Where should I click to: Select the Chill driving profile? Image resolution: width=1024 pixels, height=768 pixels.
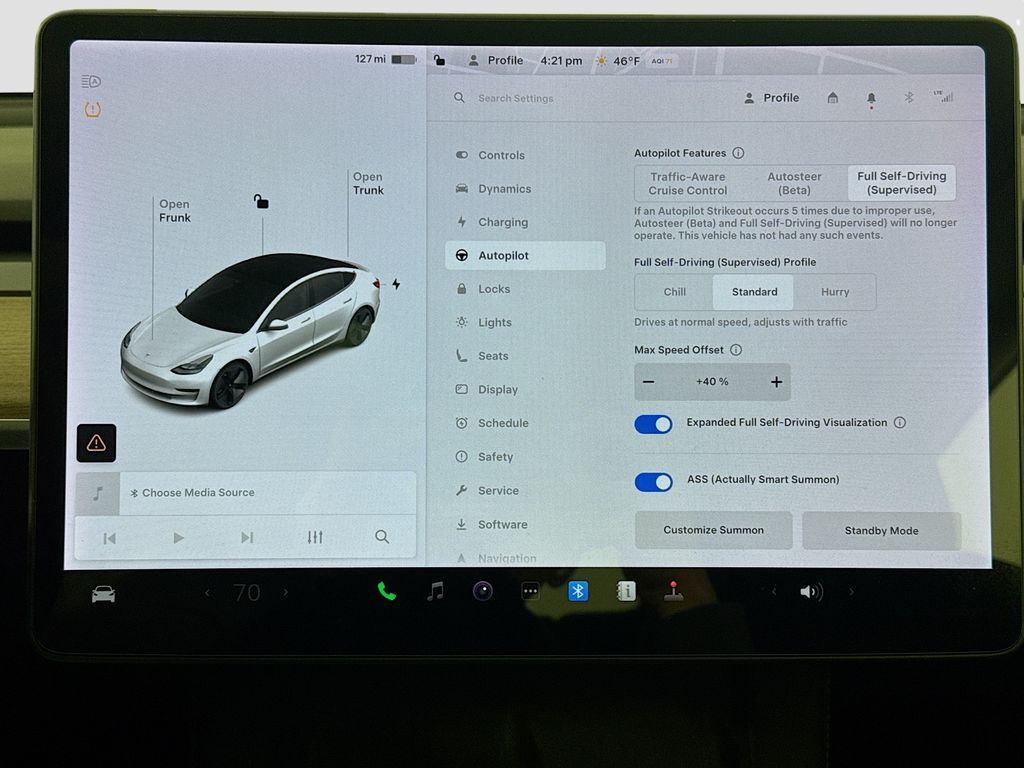(675, 292)
